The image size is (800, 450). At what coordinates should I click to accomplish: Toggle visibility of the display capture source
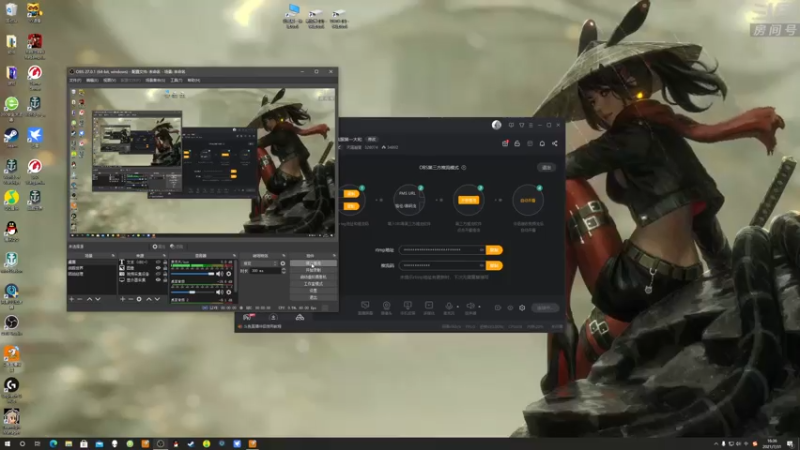(158, 280)
